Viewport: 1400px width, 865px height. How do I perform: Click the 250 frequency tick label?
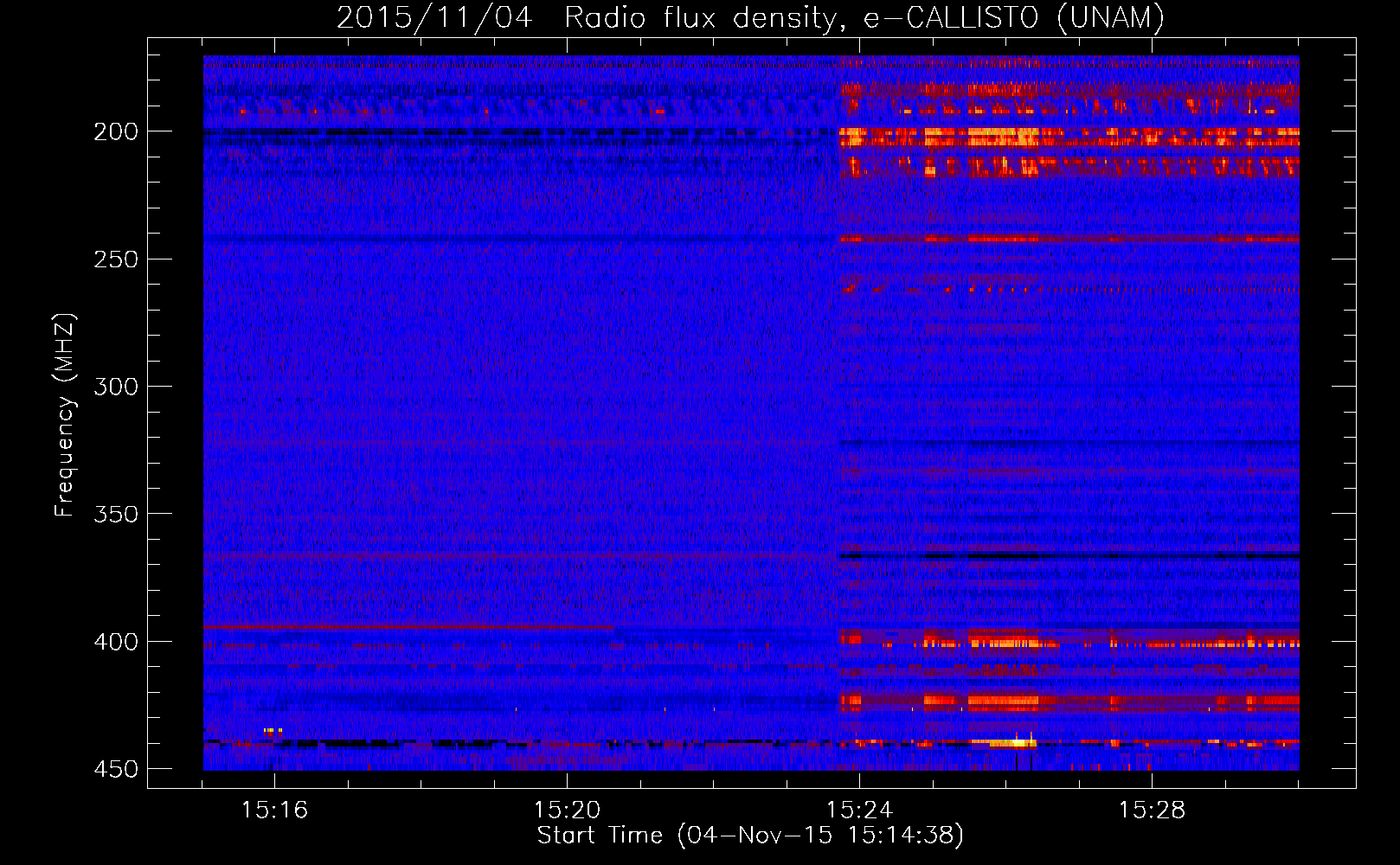[x=116, y=259]
